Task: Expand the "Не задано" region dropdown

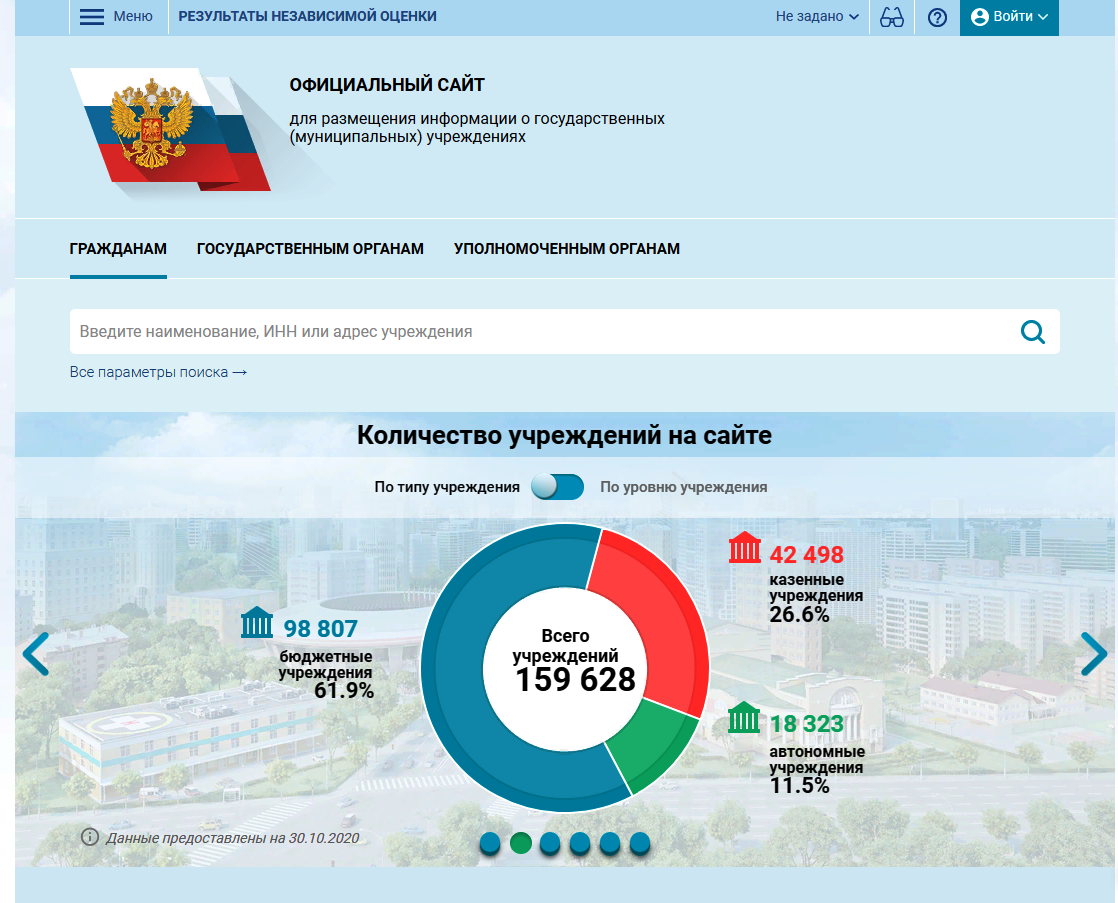Action: (x=817, y=17)
